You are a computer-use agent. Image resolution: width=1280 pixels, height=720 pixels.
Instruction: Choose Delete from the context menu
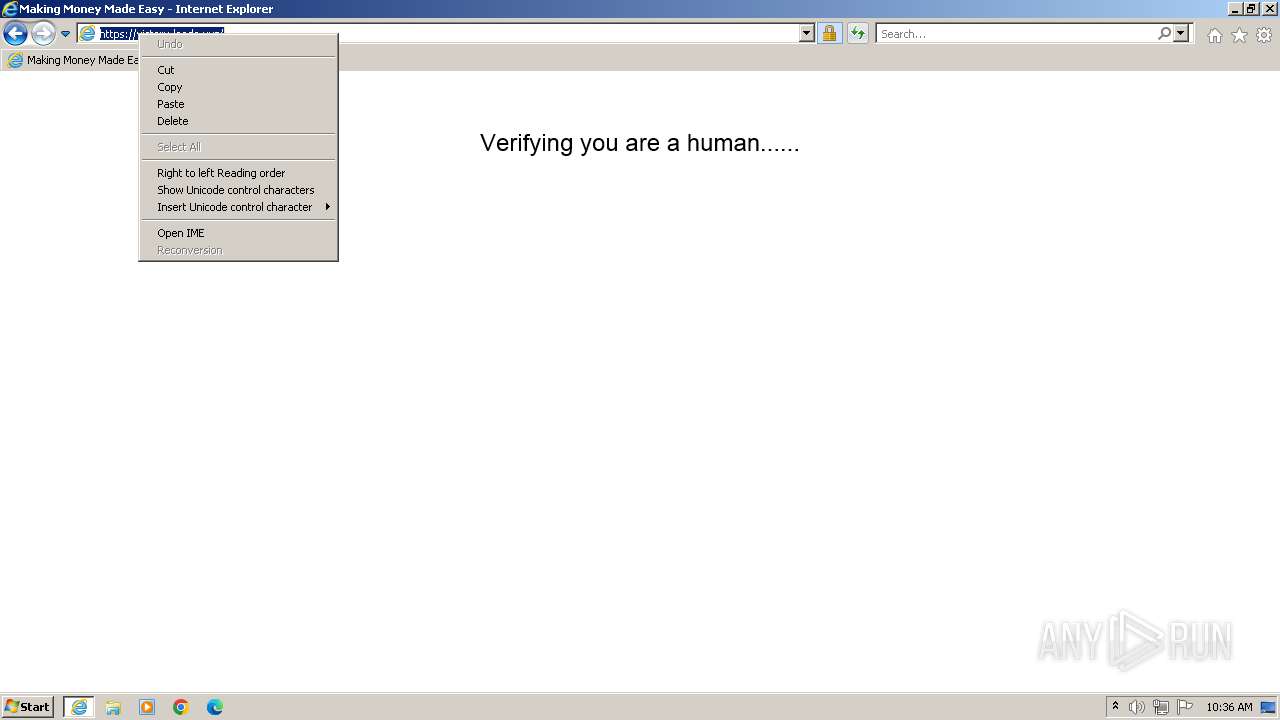click(237, 121)
